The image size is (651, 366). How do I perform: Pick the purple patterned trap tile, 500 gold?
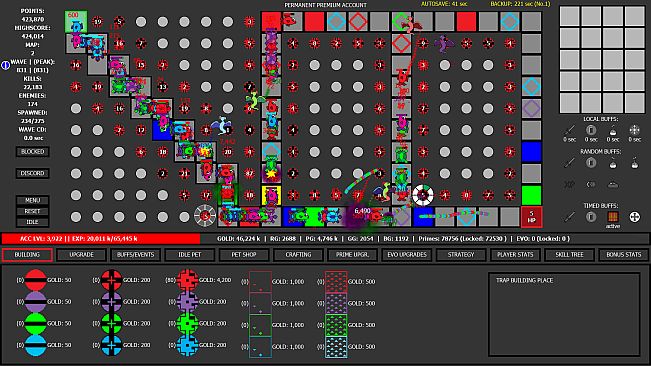point(336,303)
